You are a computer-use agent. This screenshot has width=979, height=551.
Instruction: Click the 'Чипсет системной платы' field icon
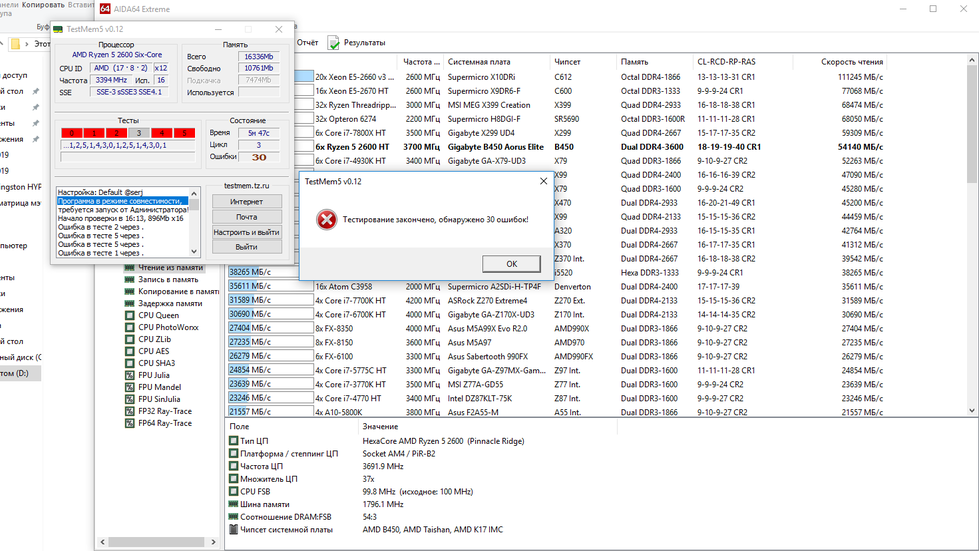pos(234,529)
